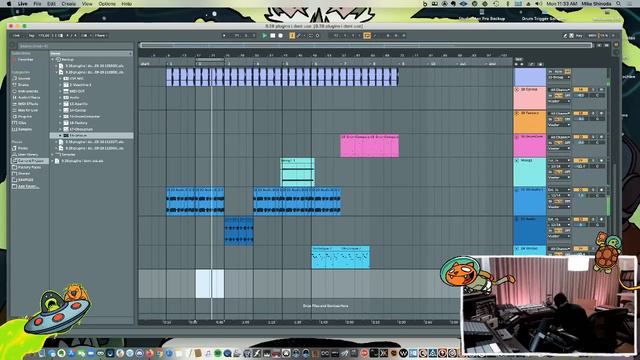Toggle blue audio track activator button
Image resolution: width=640 pixels, height=360 pixels.
(x=580, y=190)
